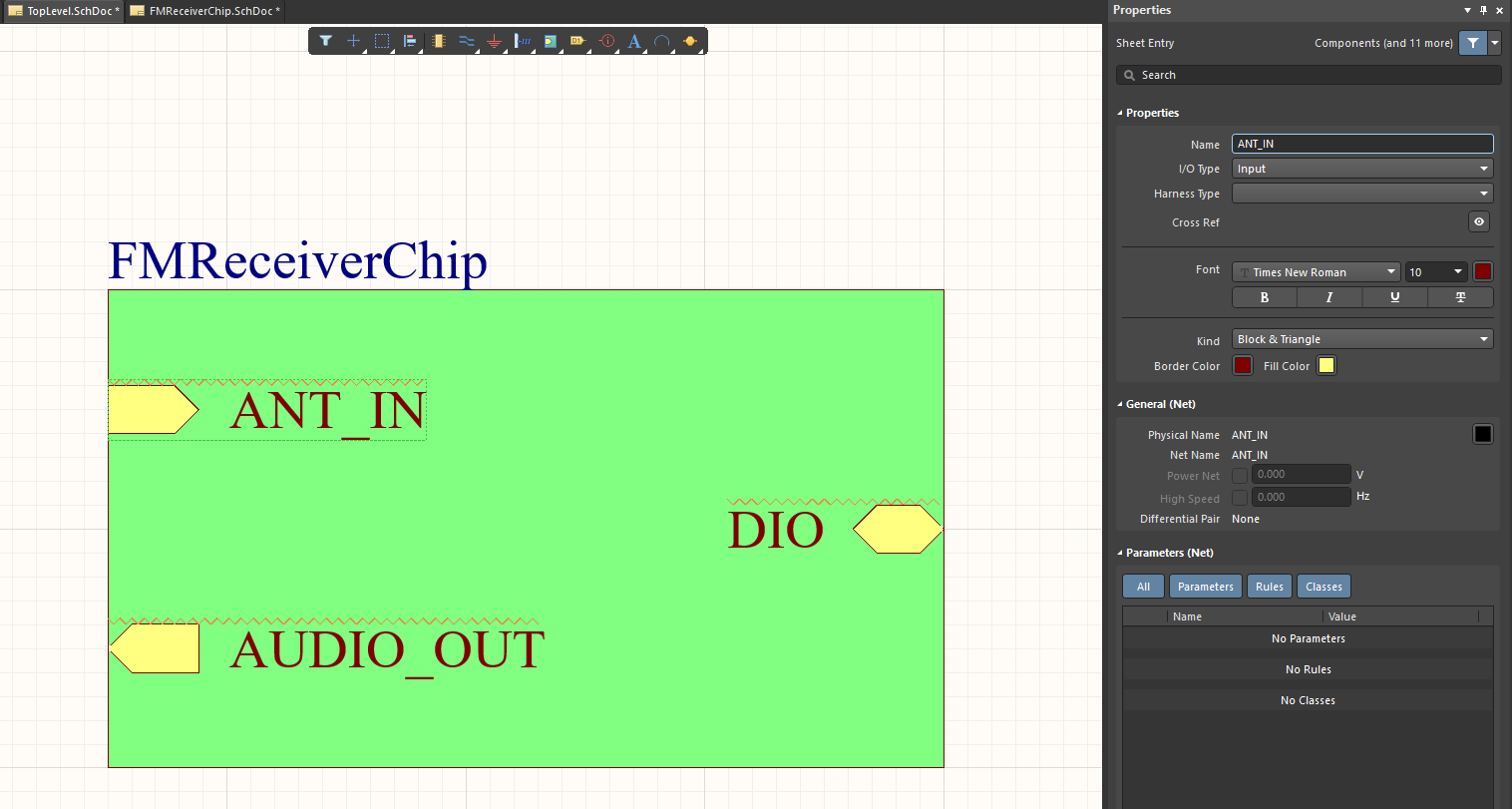The image size is (1512, 809).
Task: Click the Search field in Properties panel
Action: point(1309,75)
